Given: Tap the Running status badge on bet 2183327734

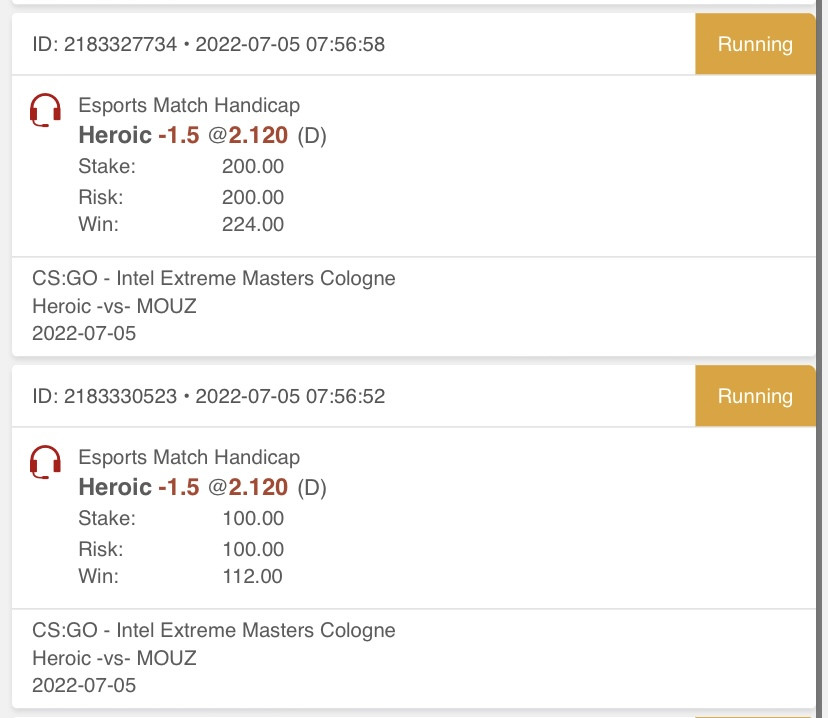Looking at the screenshot, I should pos(755,44).
